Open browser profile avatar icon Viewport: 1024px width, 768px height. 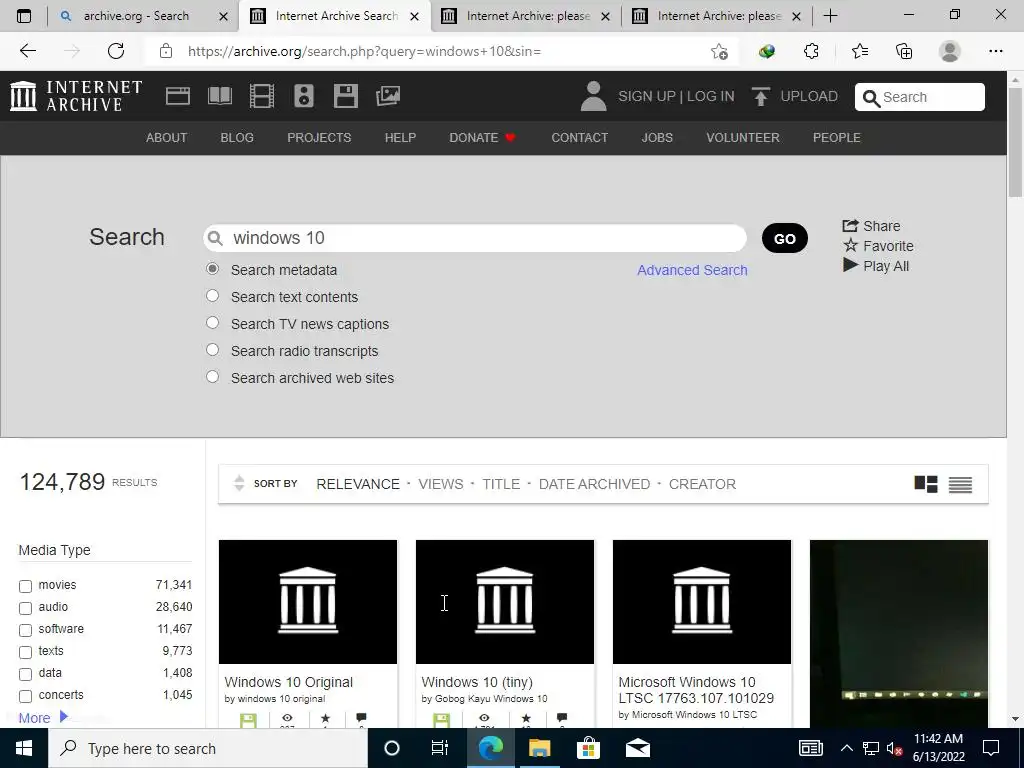950,51
